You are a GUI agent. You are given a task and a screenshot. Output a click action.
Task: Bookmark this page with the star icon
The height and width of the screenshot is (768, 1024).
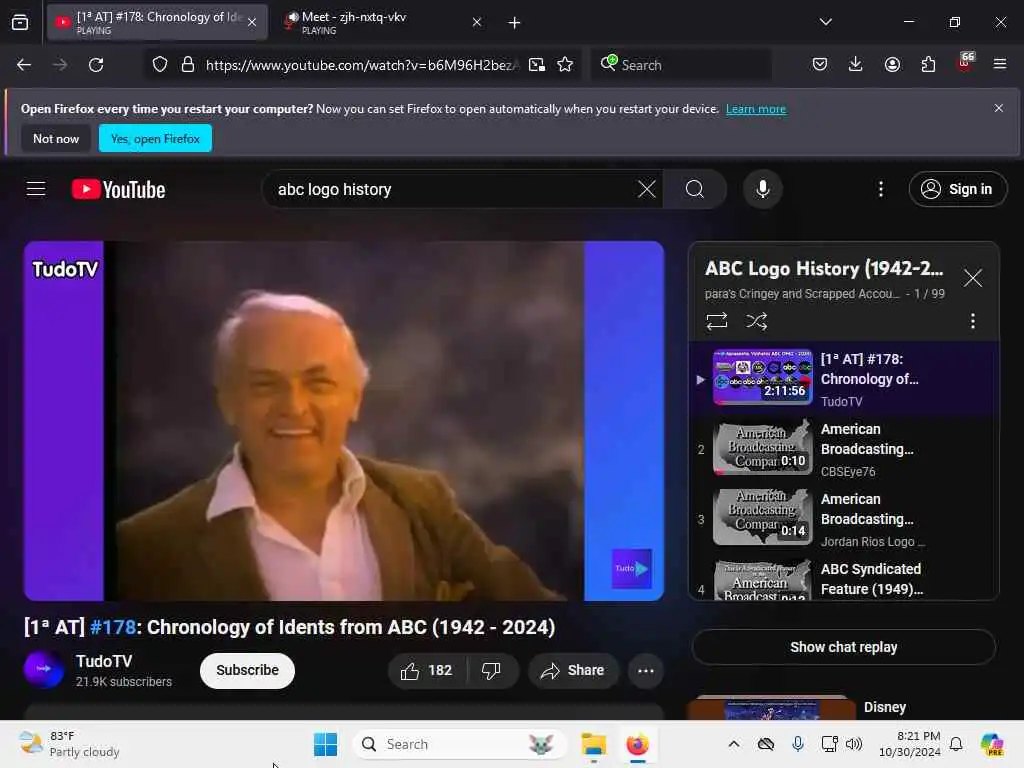pos(566,65)
